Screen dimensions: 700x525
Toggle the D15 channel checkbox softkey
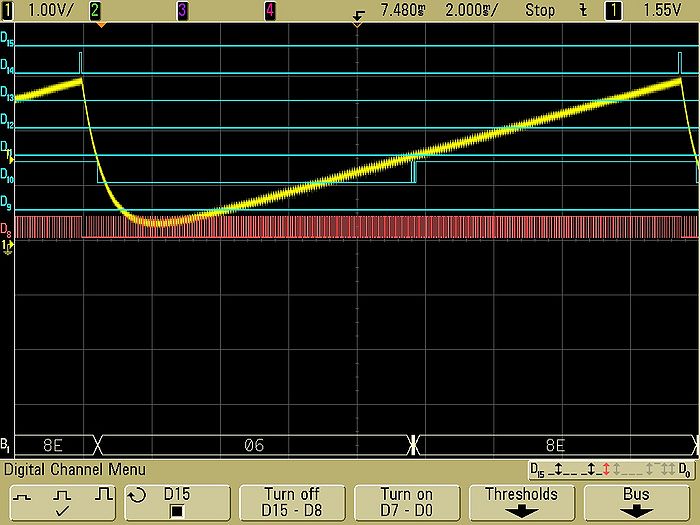click(x=176, y=500)
